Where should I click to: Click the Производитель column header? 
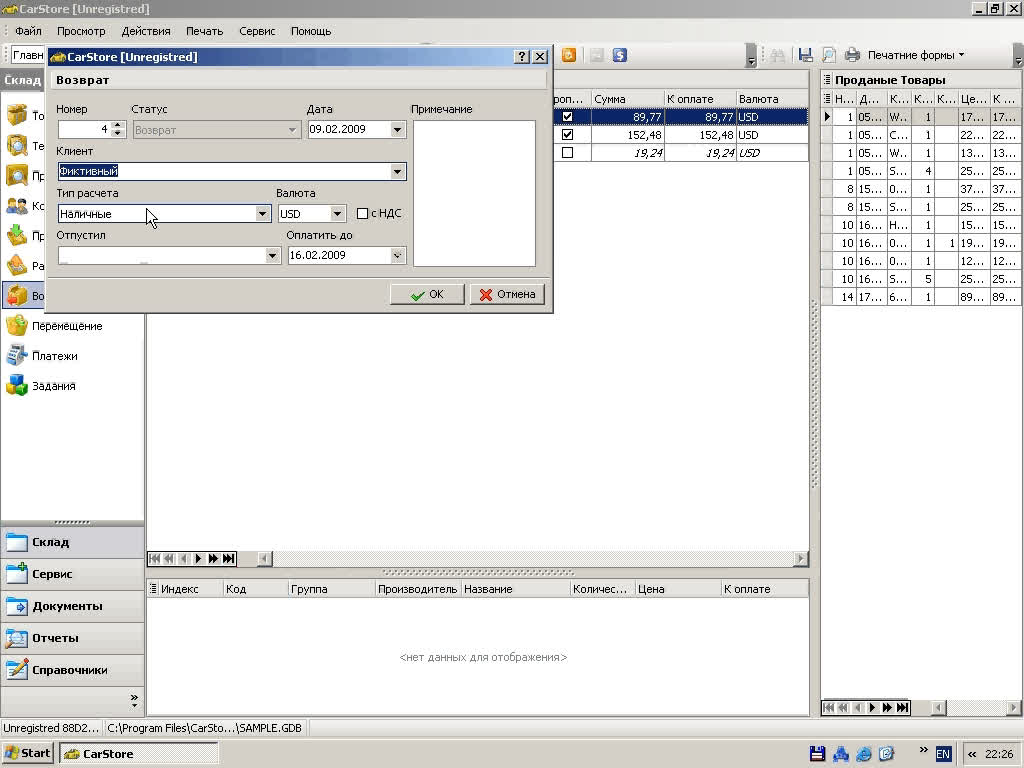click(418, 588)
